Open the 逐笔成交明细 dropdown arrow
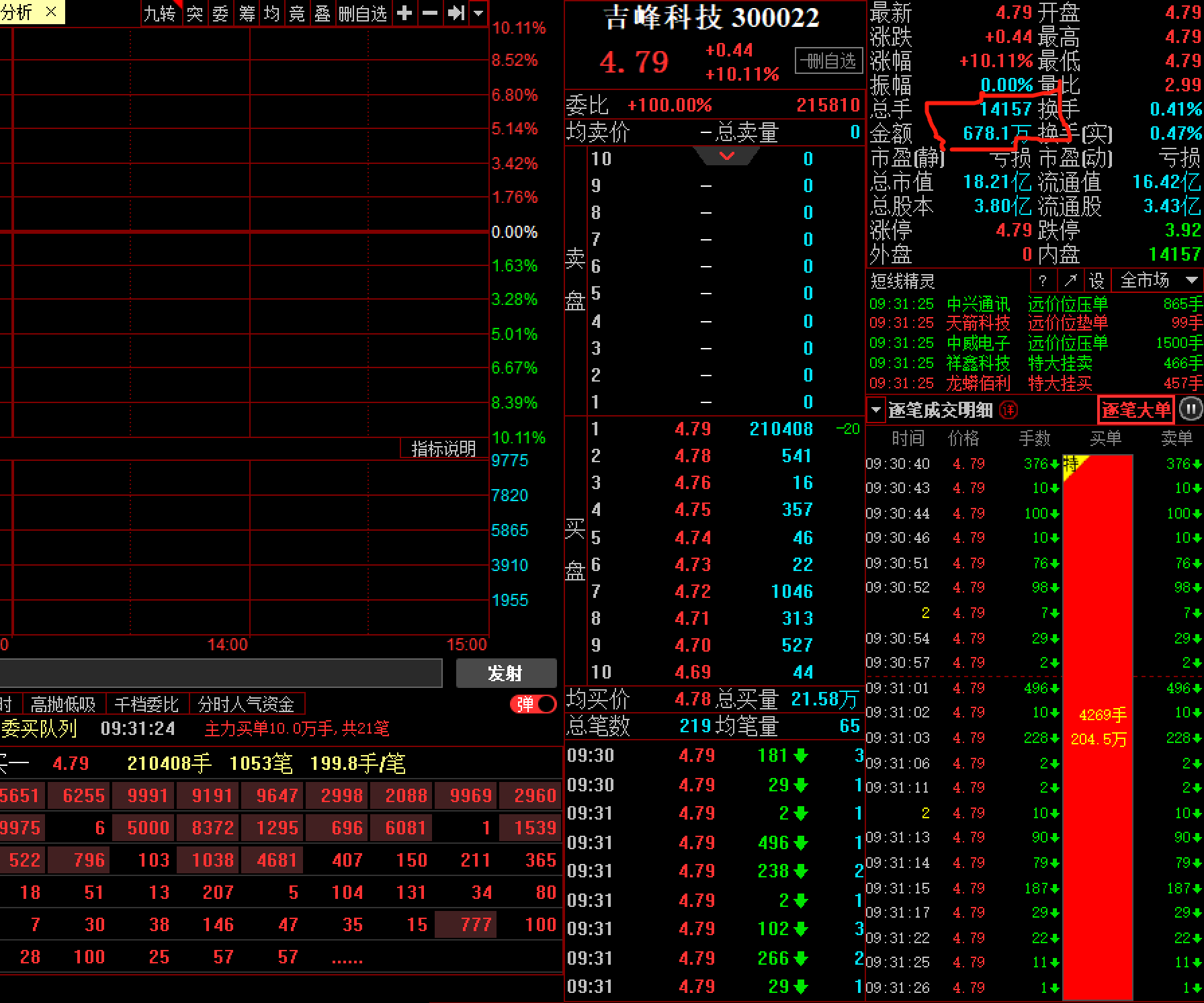 tap(875, 409)
